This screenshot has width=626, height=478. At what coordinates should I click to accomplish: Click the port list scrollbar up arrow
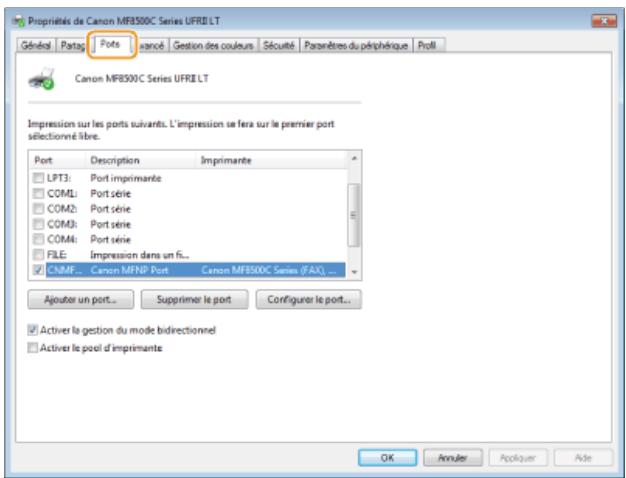pos(354,159)
